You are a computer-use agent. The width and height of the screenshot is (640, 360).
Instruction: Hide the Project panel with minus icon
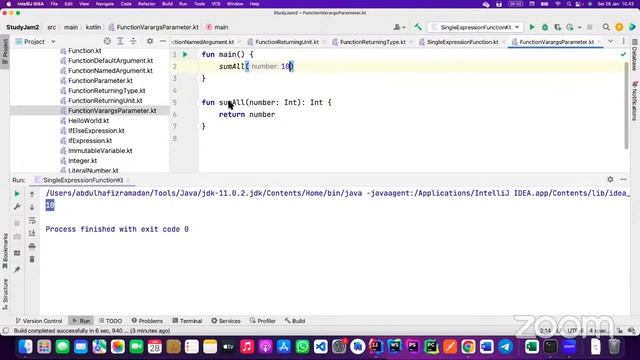coord(163,42)
